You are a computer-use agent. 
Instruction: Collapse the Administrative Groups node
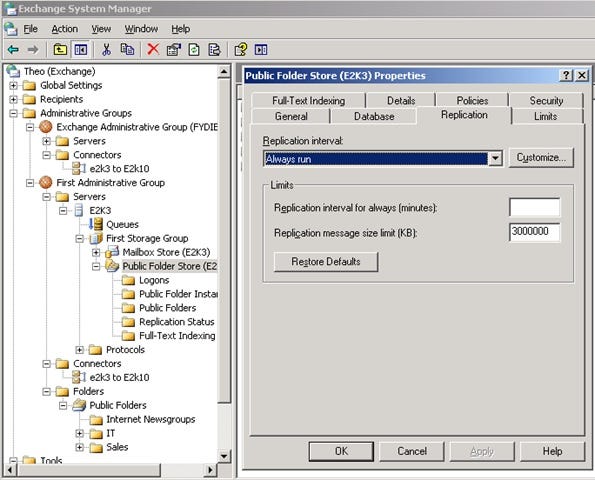(13, 113)
